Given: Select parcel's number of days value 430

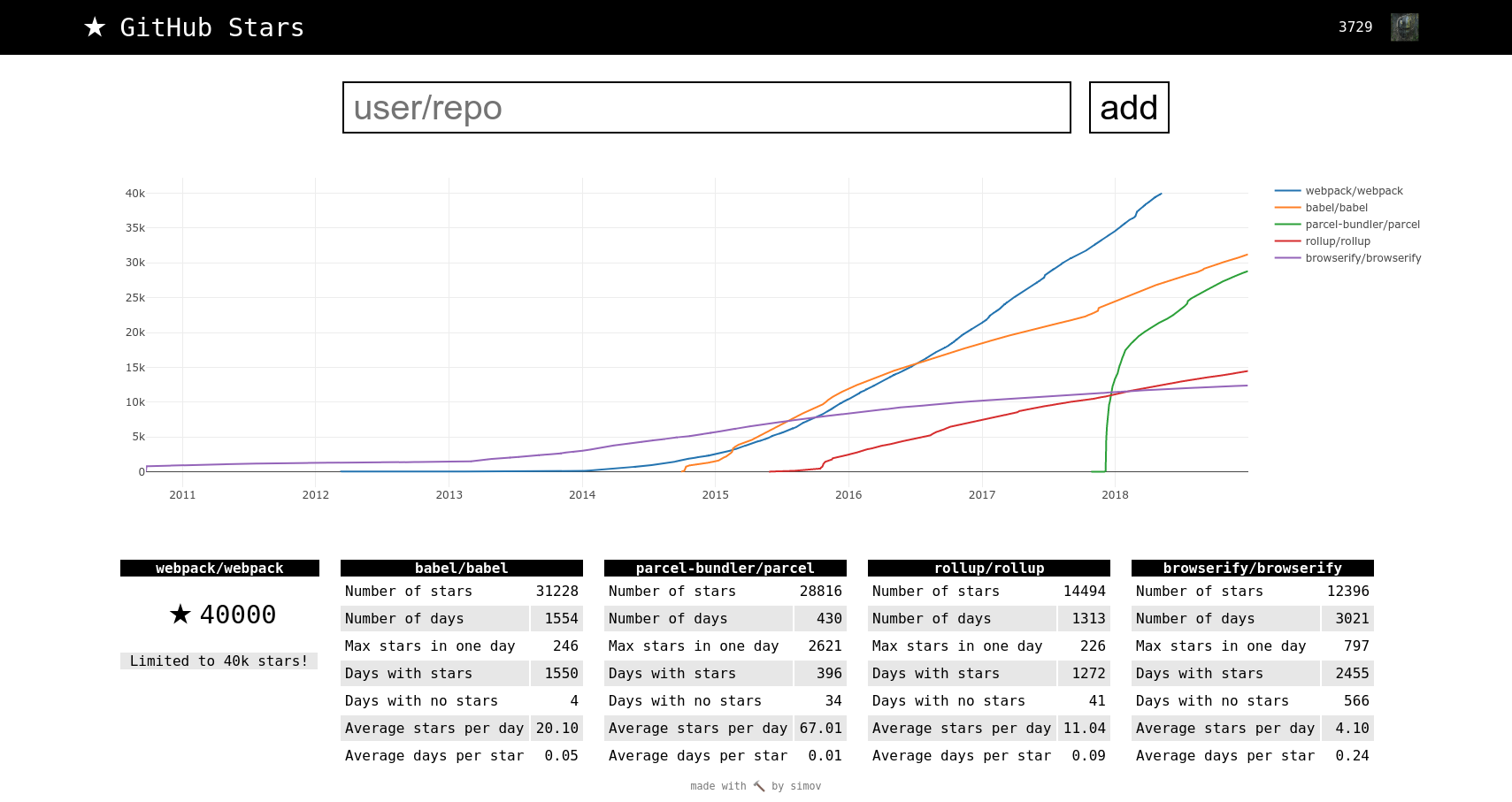Looking at the screenshot, I should [x=830, y=619].
